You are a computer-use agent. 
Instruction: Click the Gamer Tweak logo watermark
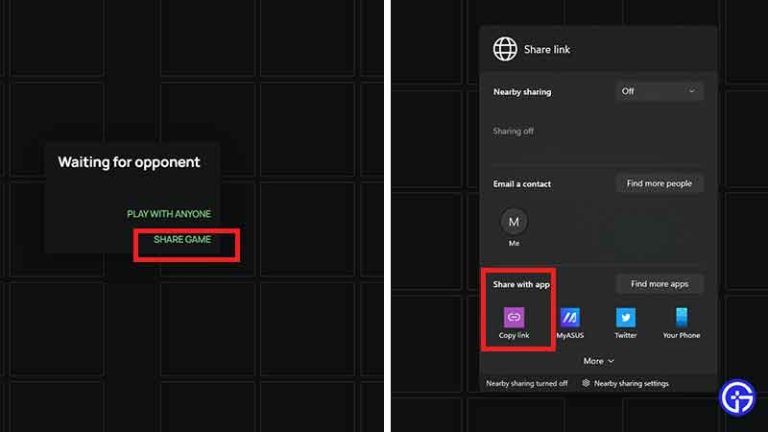coord(737,396)
